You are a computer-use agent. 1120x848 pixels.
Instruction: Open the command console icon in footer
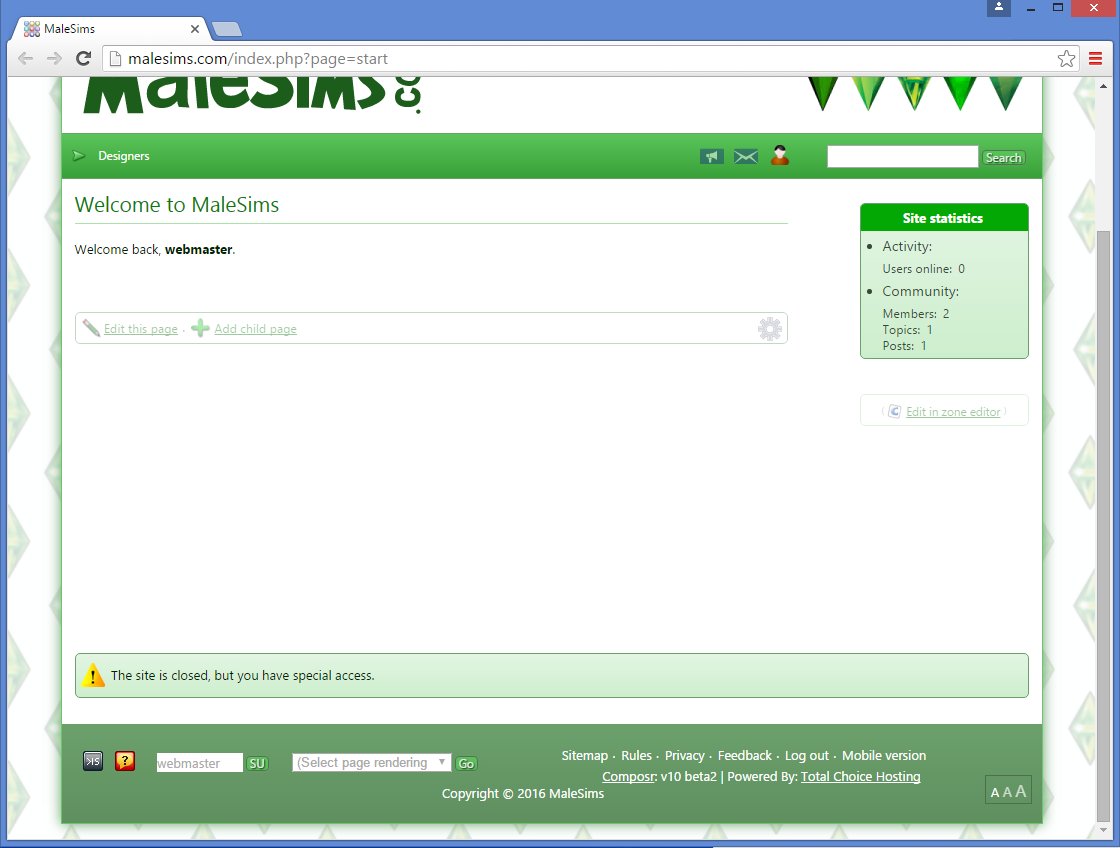(x=93, y=762)
